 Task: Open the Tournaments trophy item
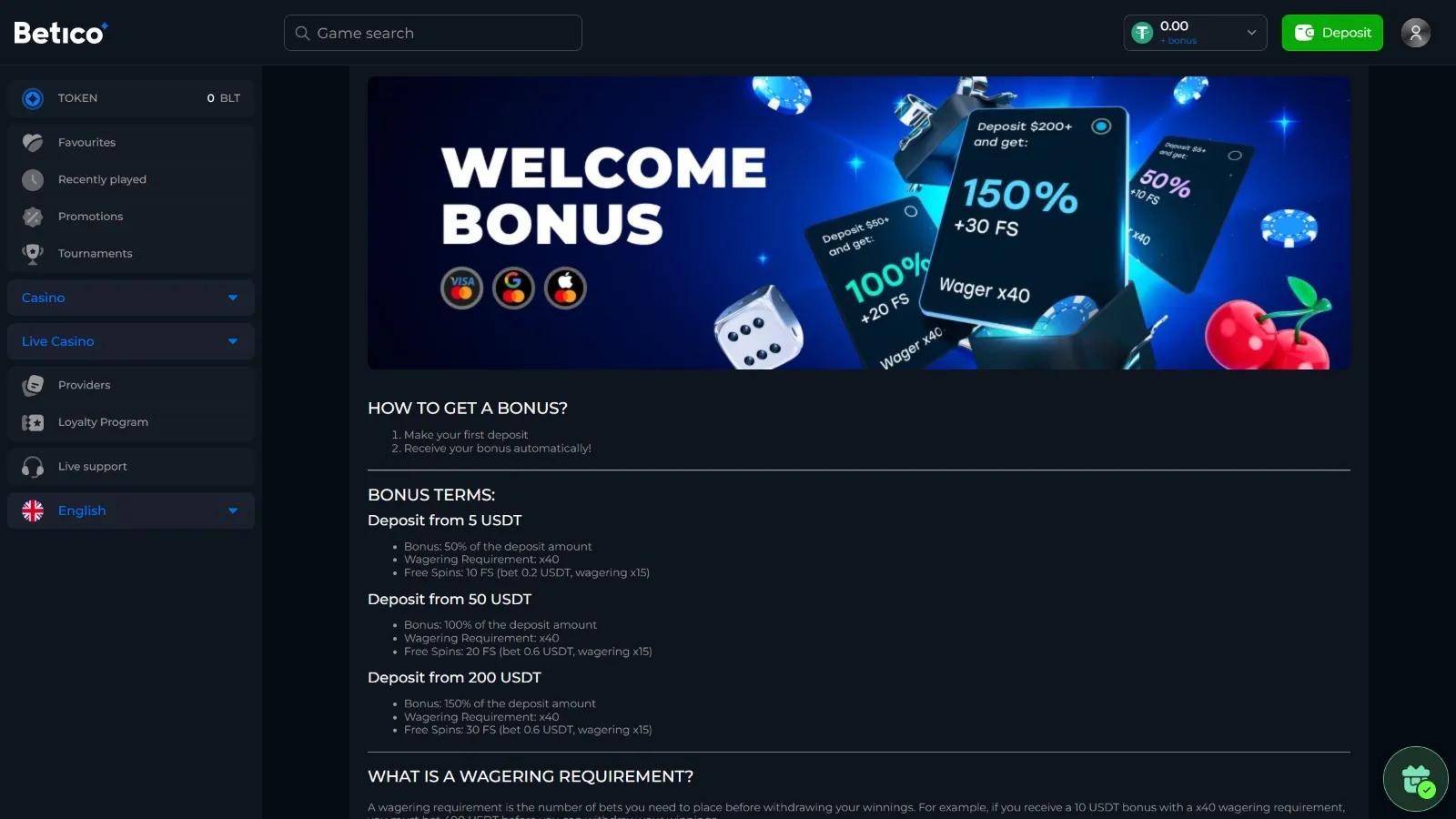point(131,254)
